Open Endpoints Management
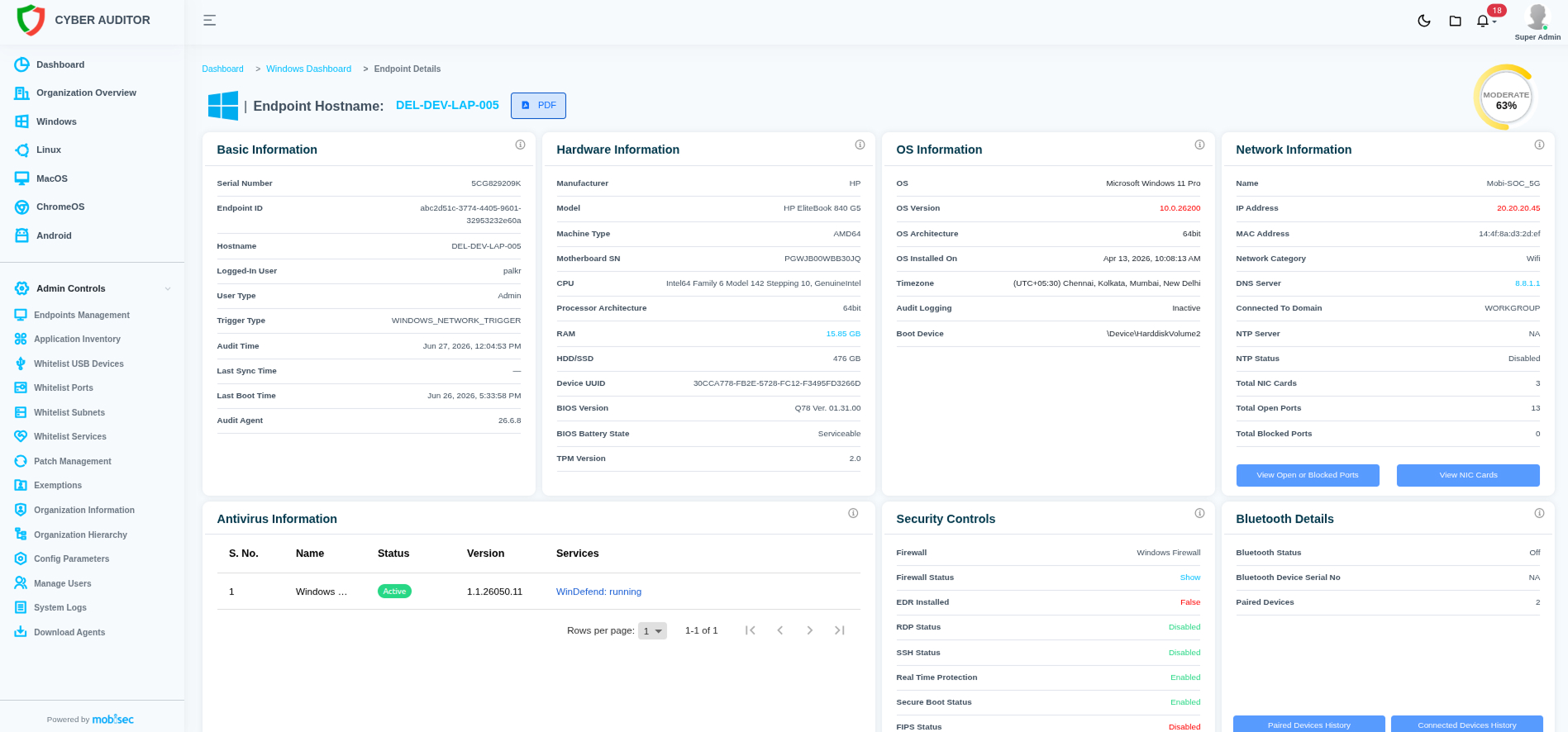 tap(82, 315)
